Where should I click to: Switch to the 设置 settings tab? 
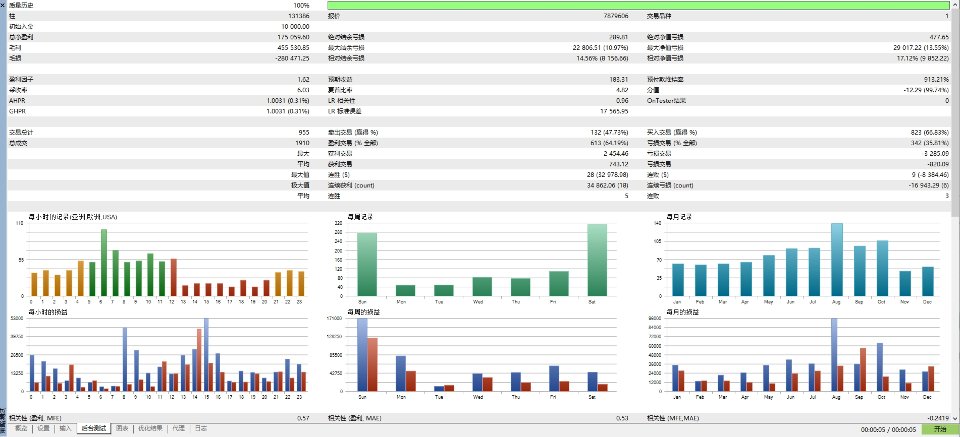pos(43,428)
